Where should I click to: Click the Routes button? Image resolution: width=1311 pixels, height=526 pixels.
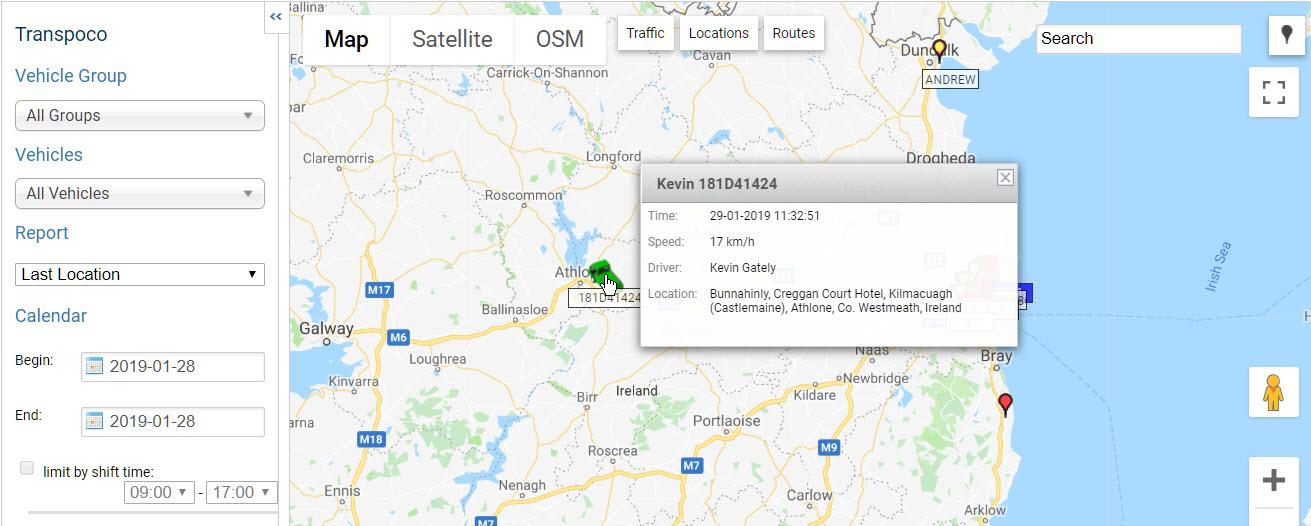(794, 33)
